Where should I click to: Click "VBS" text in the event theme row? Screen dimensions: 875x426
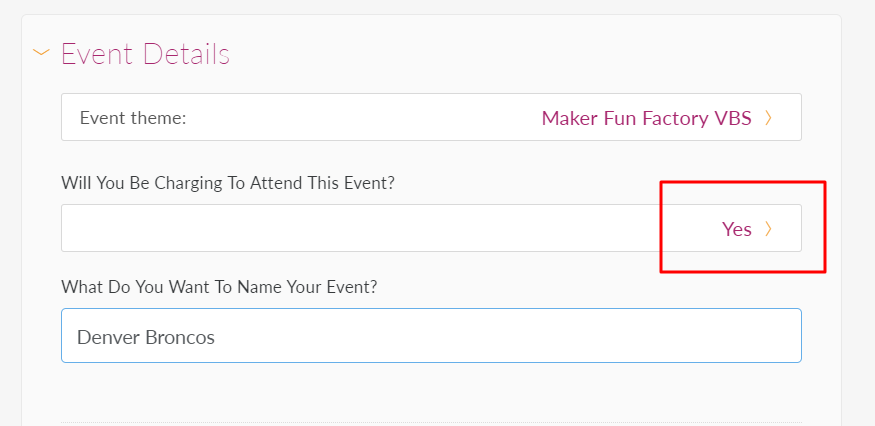[731, 118]
